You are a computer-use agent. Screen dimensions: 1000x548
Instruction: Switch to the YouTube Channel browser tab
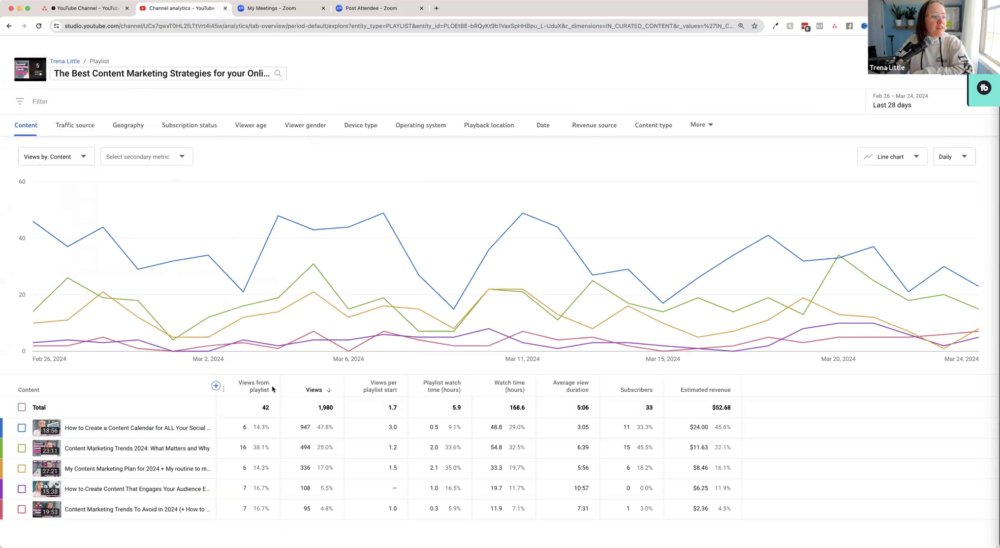pos(85,8)
